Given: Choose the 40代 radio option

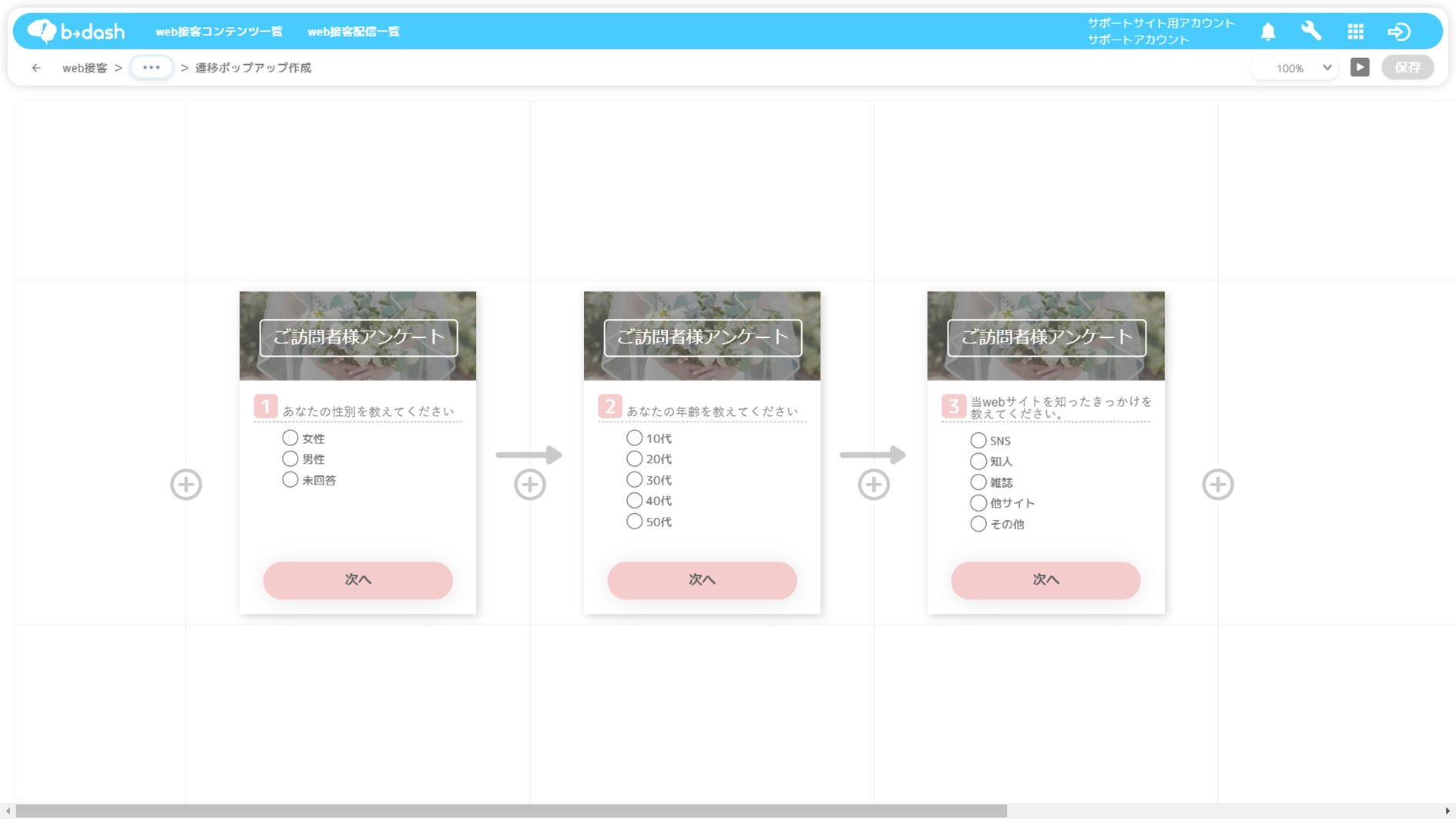Looking at the screenshot, I should 634,500.
